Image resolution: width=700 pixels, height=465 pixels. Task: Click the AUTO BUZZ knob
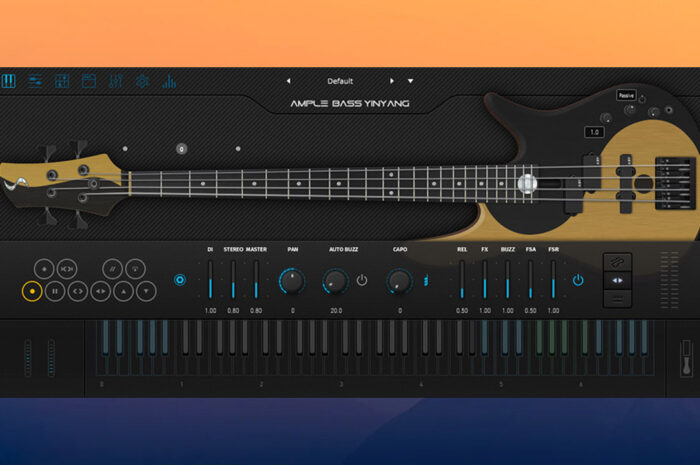pyautogui.click(x=335, y=281)
